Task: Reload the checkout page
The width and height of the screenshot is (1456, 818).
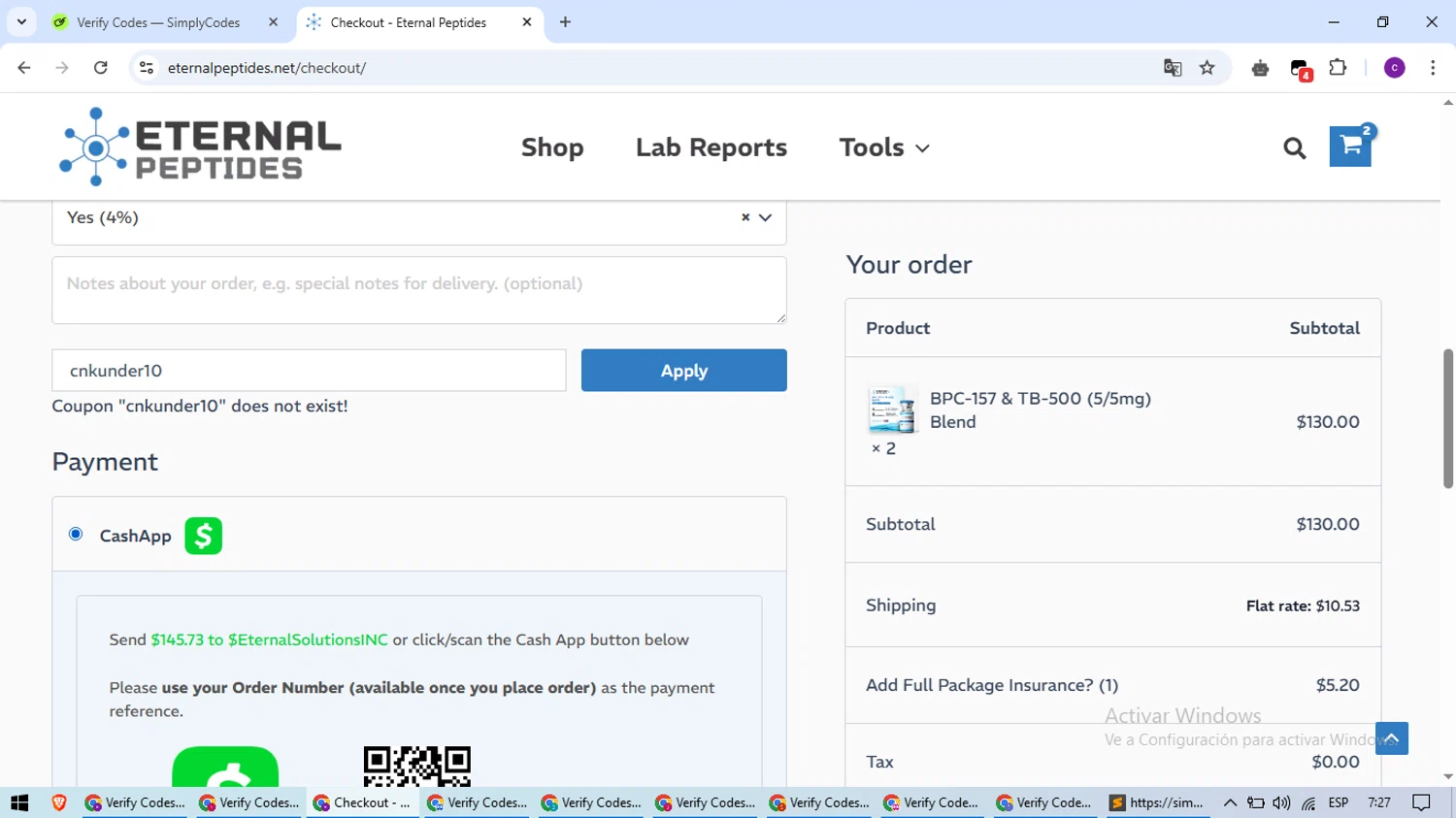Action: pyautogui.click(x=100, y=68)
